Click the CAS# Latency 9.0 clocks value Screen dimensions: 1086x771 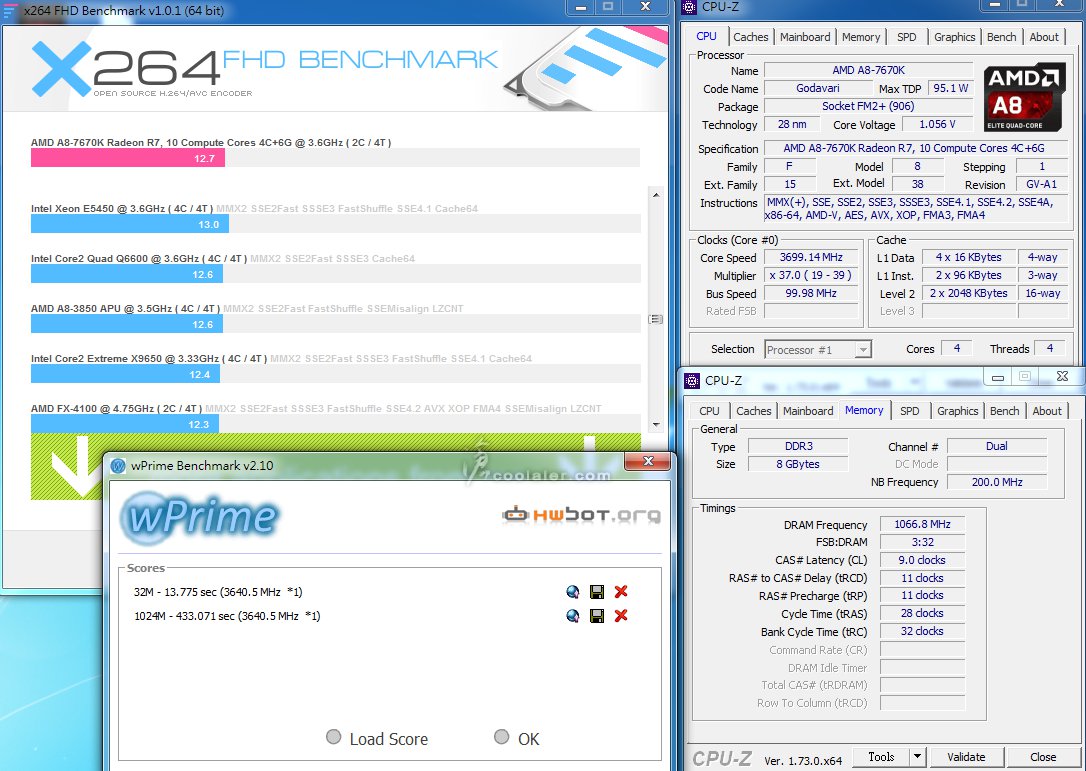[x=922, y=560]
